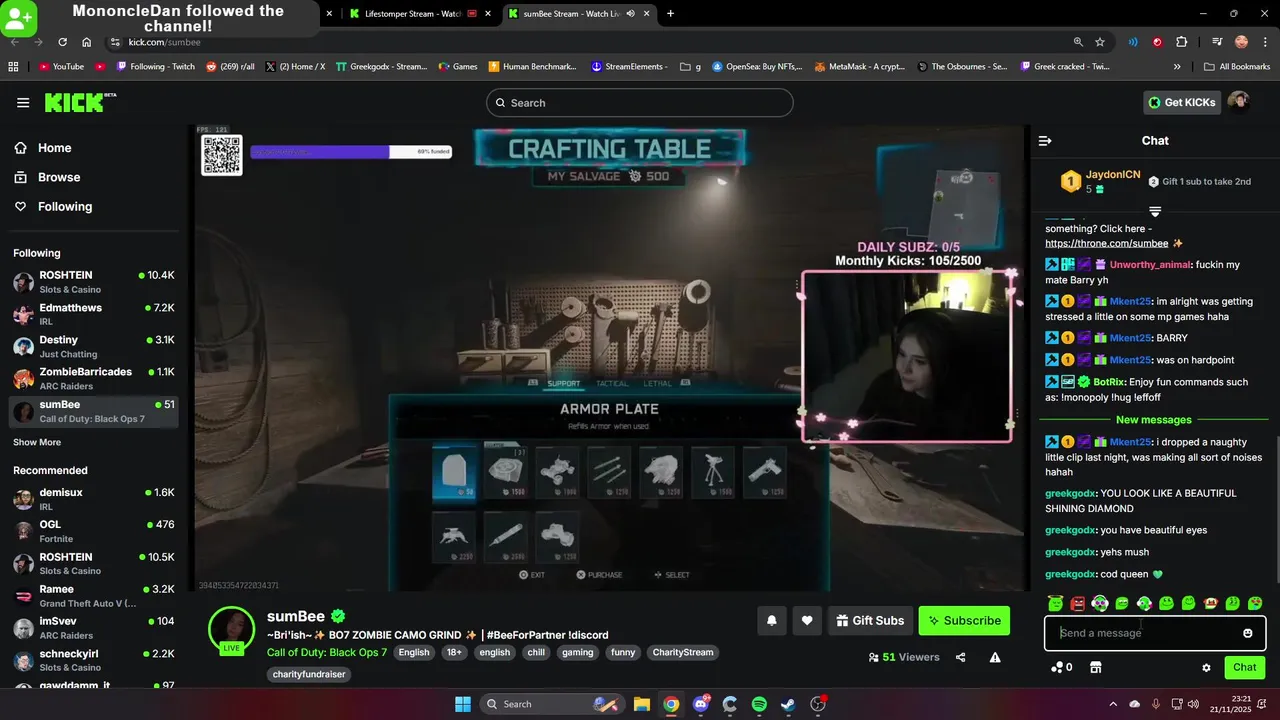Open Destiny channel in sidebar
This screenshot has height=720, width=1280.
tap(94, 346)
